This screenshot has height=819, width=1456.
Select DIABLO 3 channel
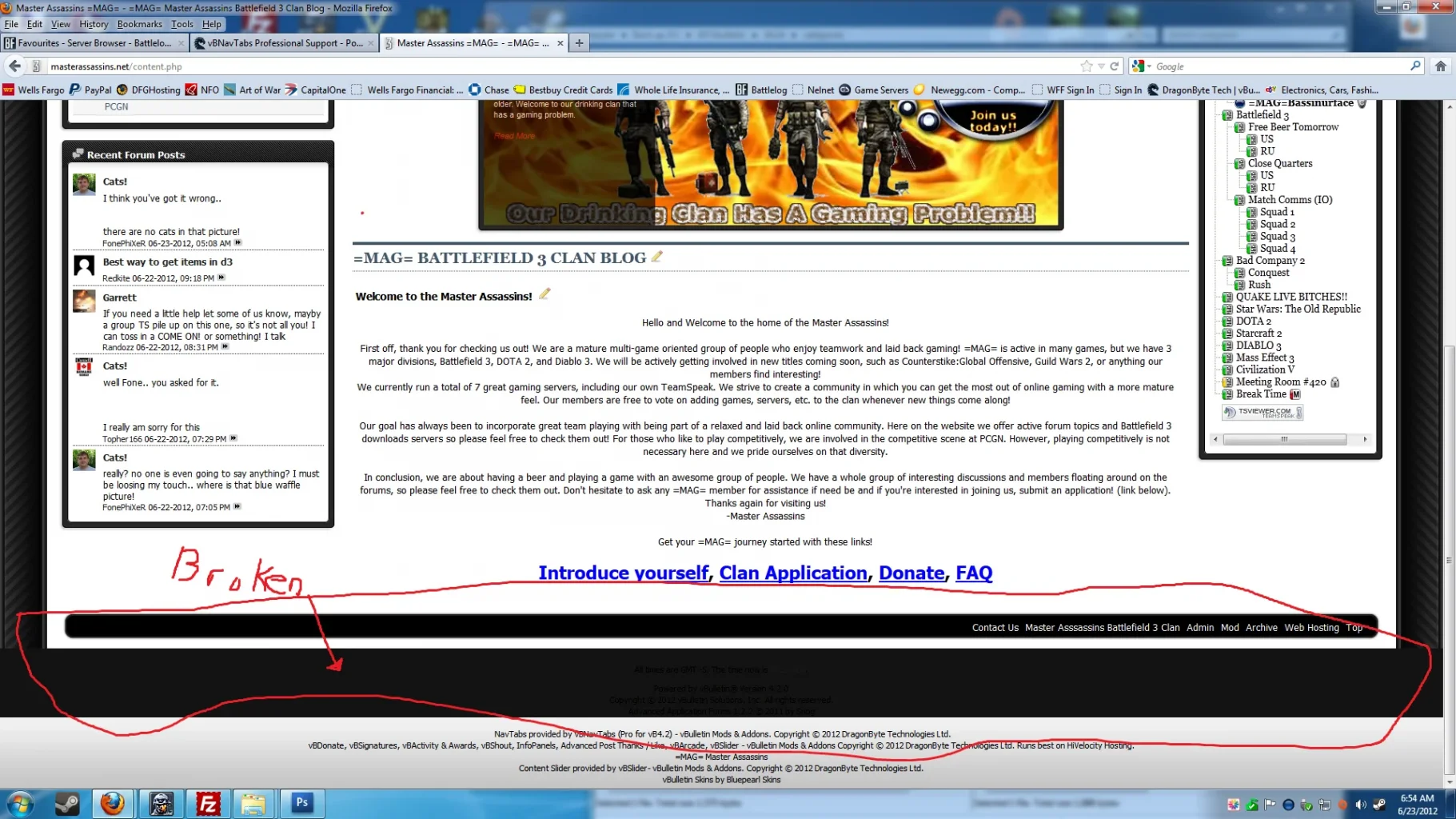(x=1258, y=346)
